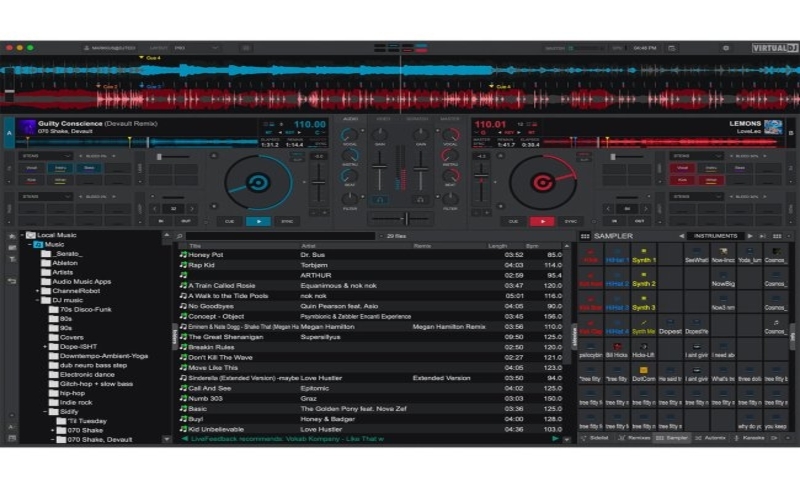Click the browser search field
This screenshot has height=488, width=800.
click(281, 236)
